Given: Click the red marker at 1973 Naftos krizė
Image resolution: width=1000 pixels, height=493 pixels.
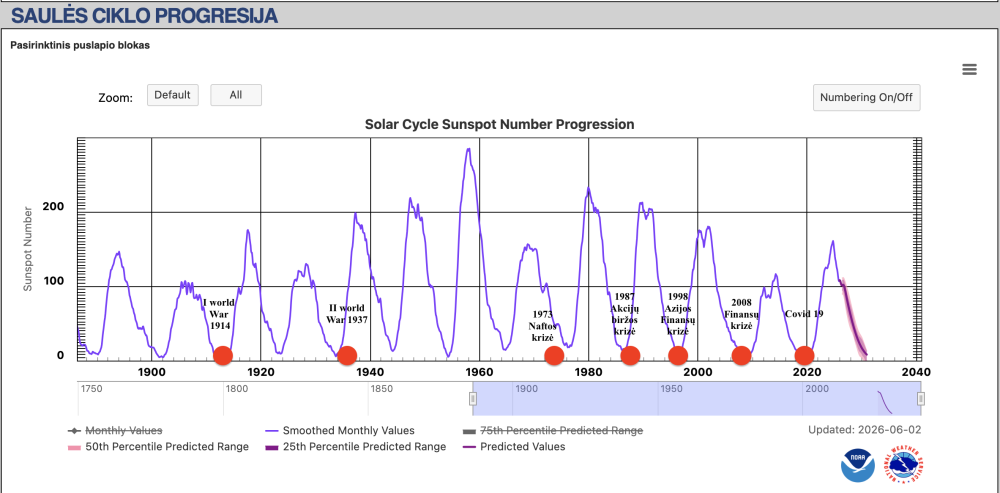Looking at the screenshot, I should [554, 355].
